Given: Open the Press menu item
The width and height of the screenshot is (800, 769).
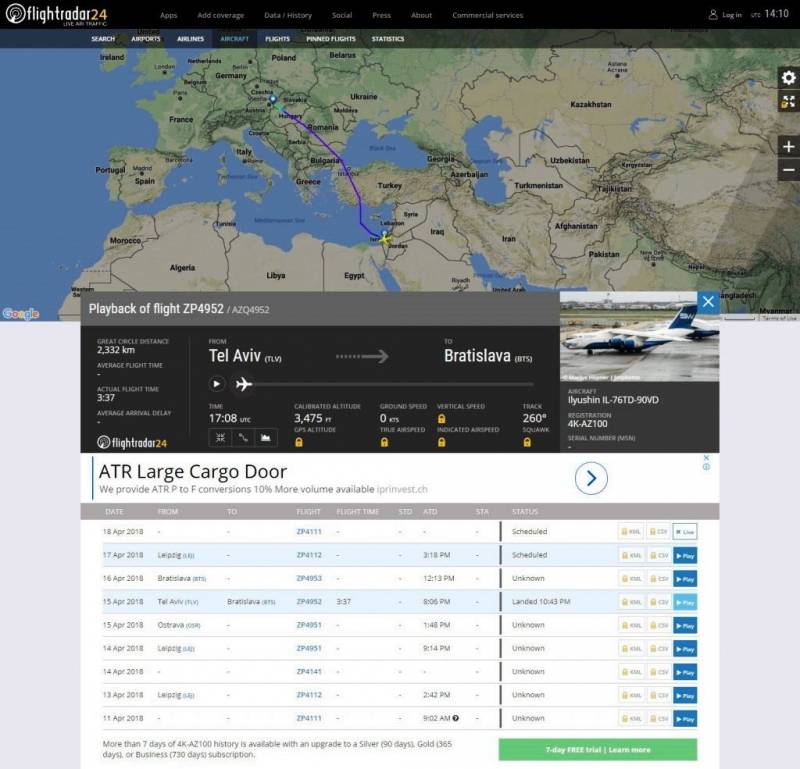Looking at the screenshot, I should pos(381,15).
